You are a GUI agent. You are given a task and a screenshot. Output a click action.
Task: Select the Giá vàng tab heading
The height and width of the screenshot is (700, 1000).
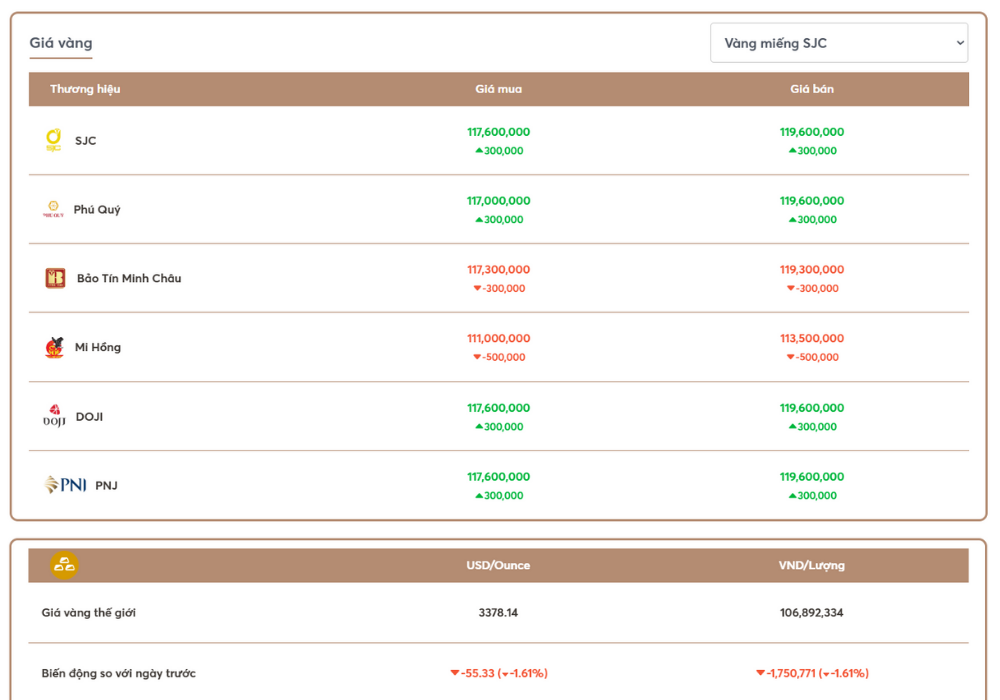[61, 43]
